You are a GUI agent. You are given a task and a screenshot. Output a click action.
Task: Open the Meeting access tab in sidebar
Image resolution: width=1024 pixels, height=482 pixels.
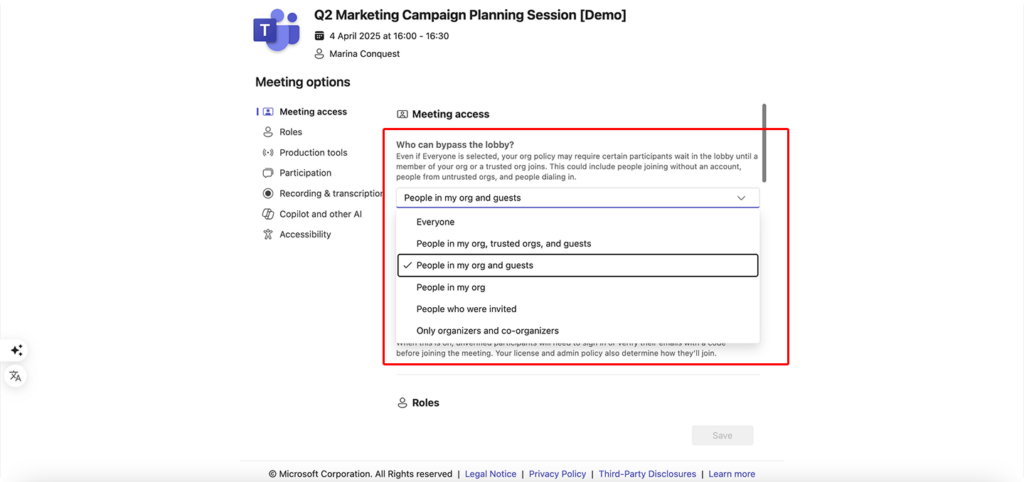tap(313, 112)
